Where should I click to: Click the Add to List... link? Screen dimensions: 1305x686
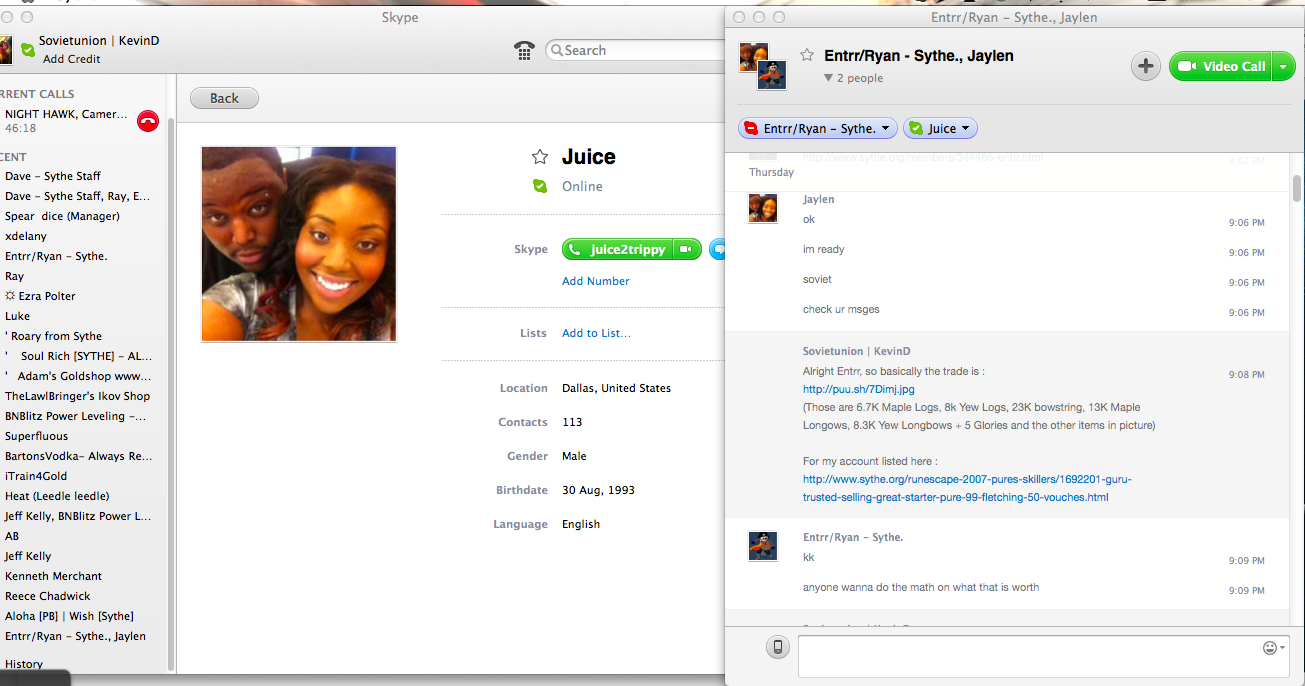(596, 333)
